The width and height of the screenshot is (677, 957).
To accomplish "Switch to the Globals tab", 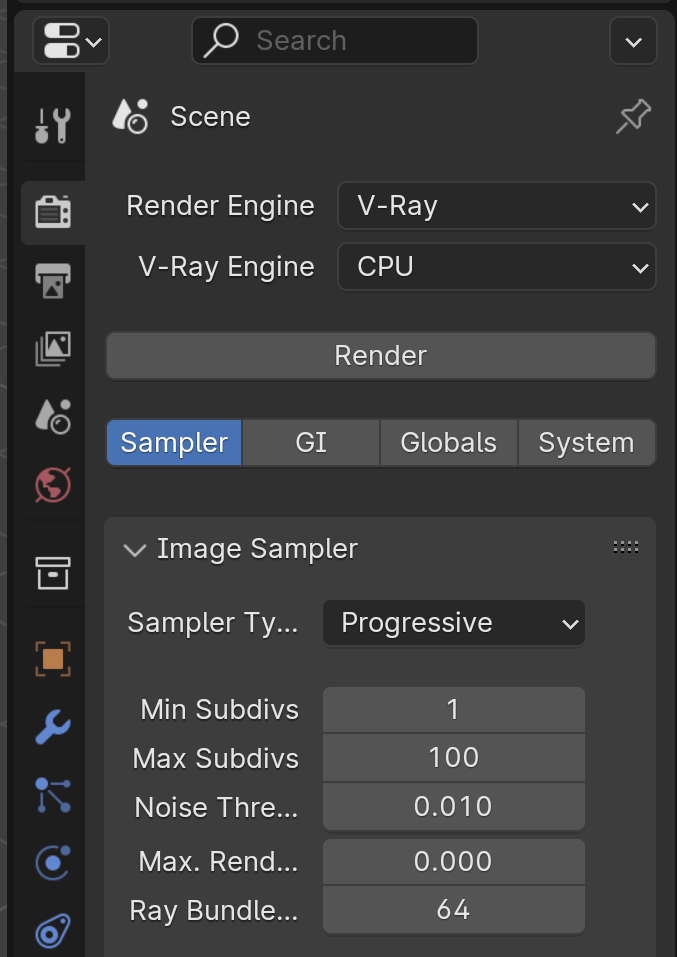I will tap(449, 442).
